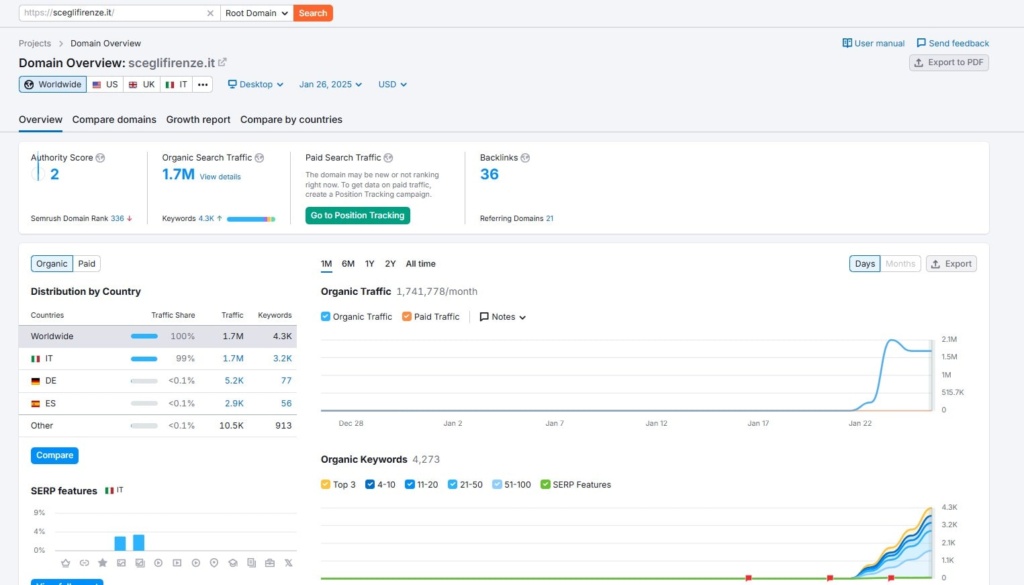
Task: Open the Send feedback link
Action: click(x=953, y=43)
